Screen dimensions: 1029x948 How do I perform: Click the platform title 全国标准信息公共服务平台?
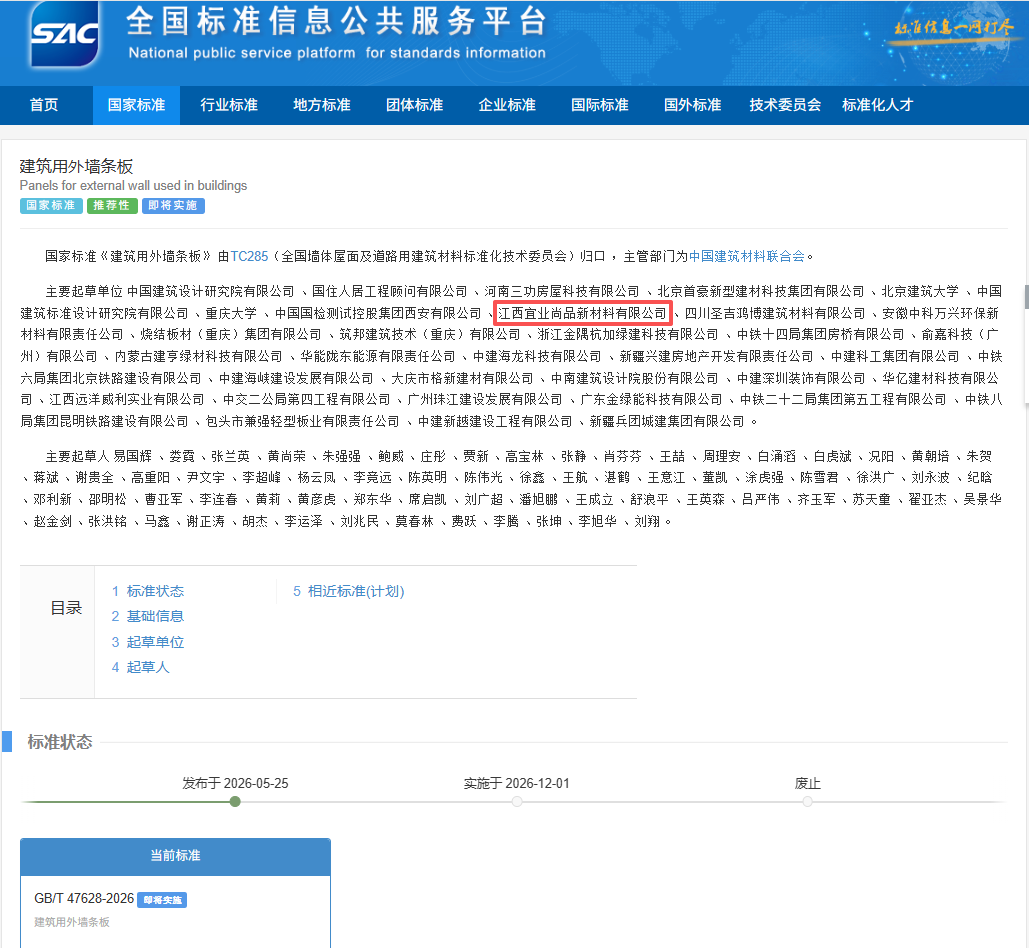(x=337, y=21)
